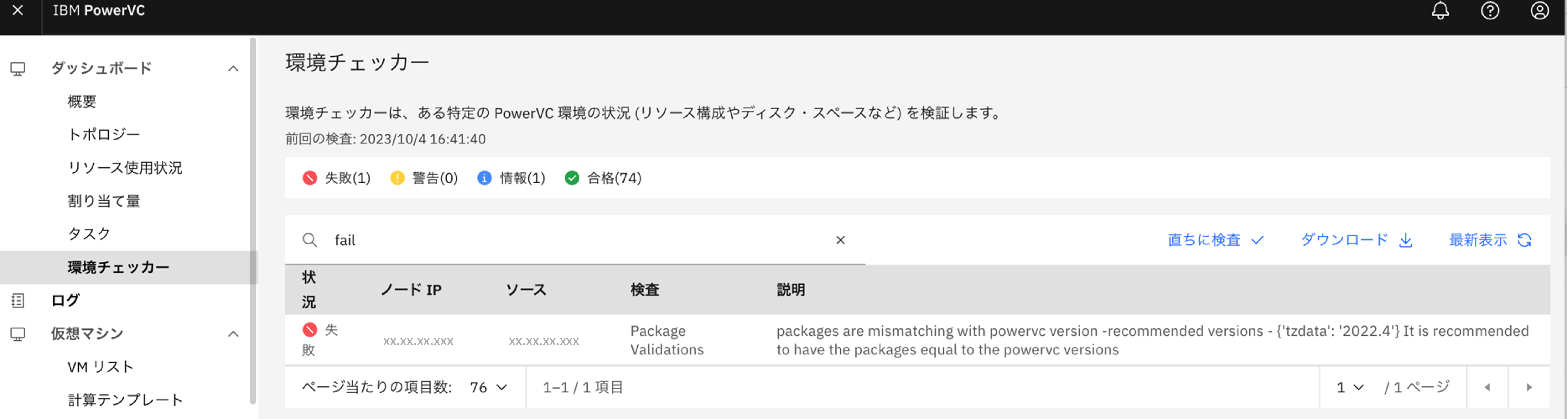Open items per page dropdown 76
The image size is (1568, 419).
[489, 387]
